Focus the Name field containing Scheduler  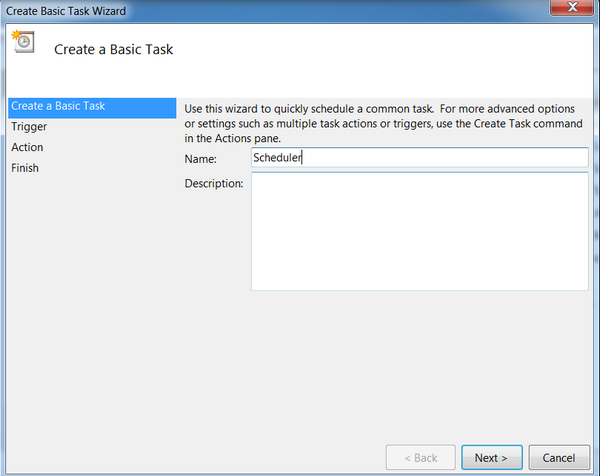419,158
